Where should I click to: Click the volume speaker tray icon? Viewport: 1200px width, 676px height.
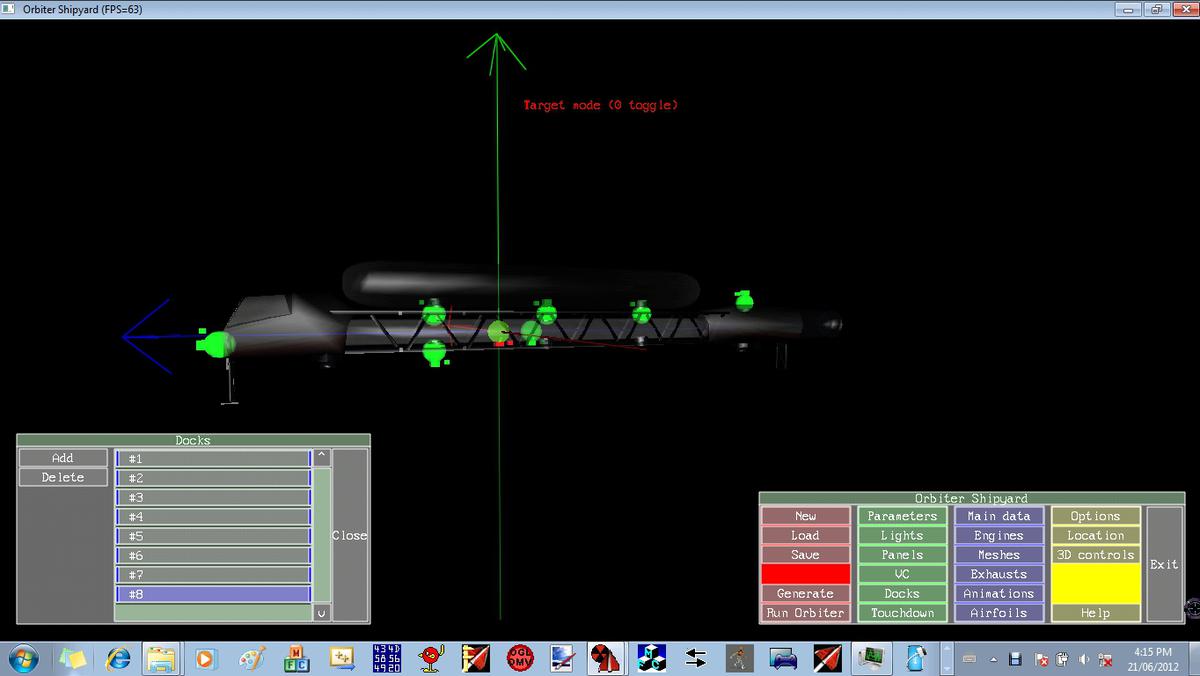click(1084, 659)
